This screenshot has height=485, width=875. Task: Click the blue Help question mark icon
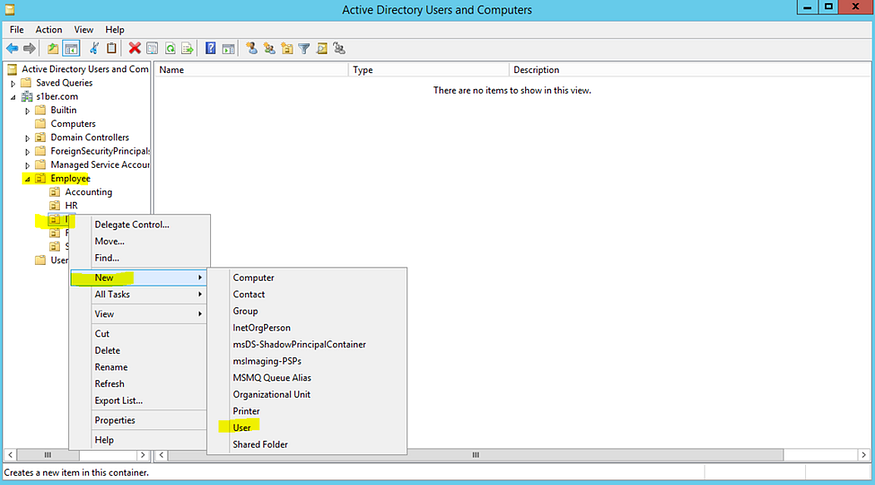(x=210, y=49)
